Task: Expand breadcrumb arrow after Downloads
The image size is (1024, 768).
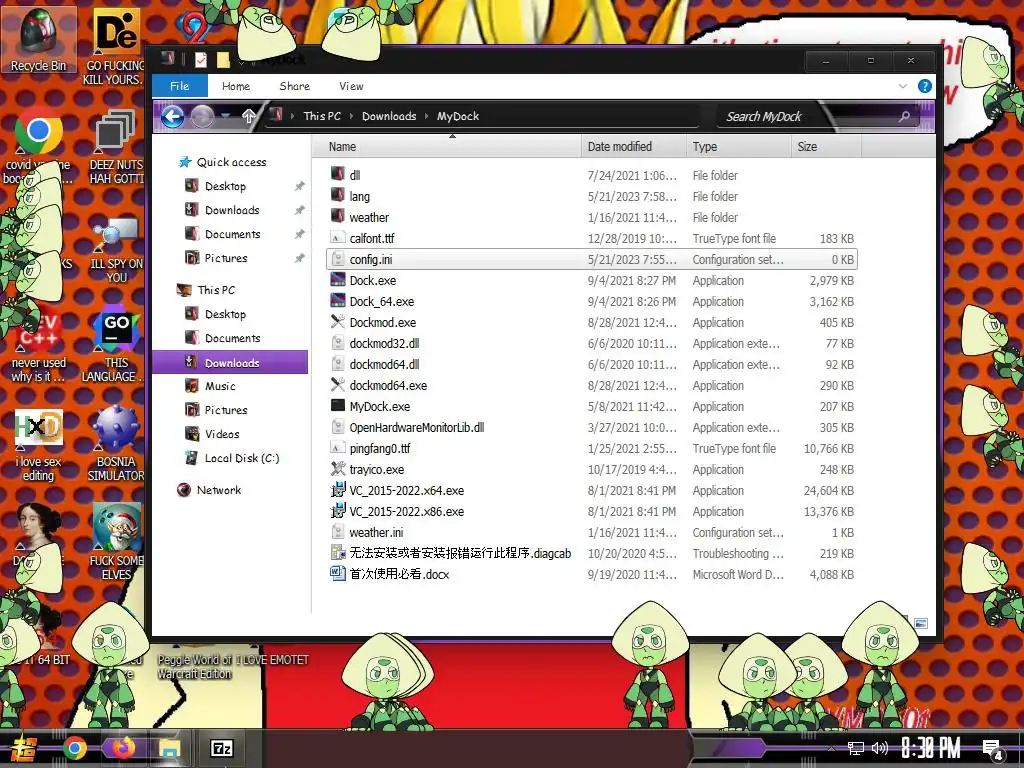Action: pyautogui.click(x=426, y=116)
